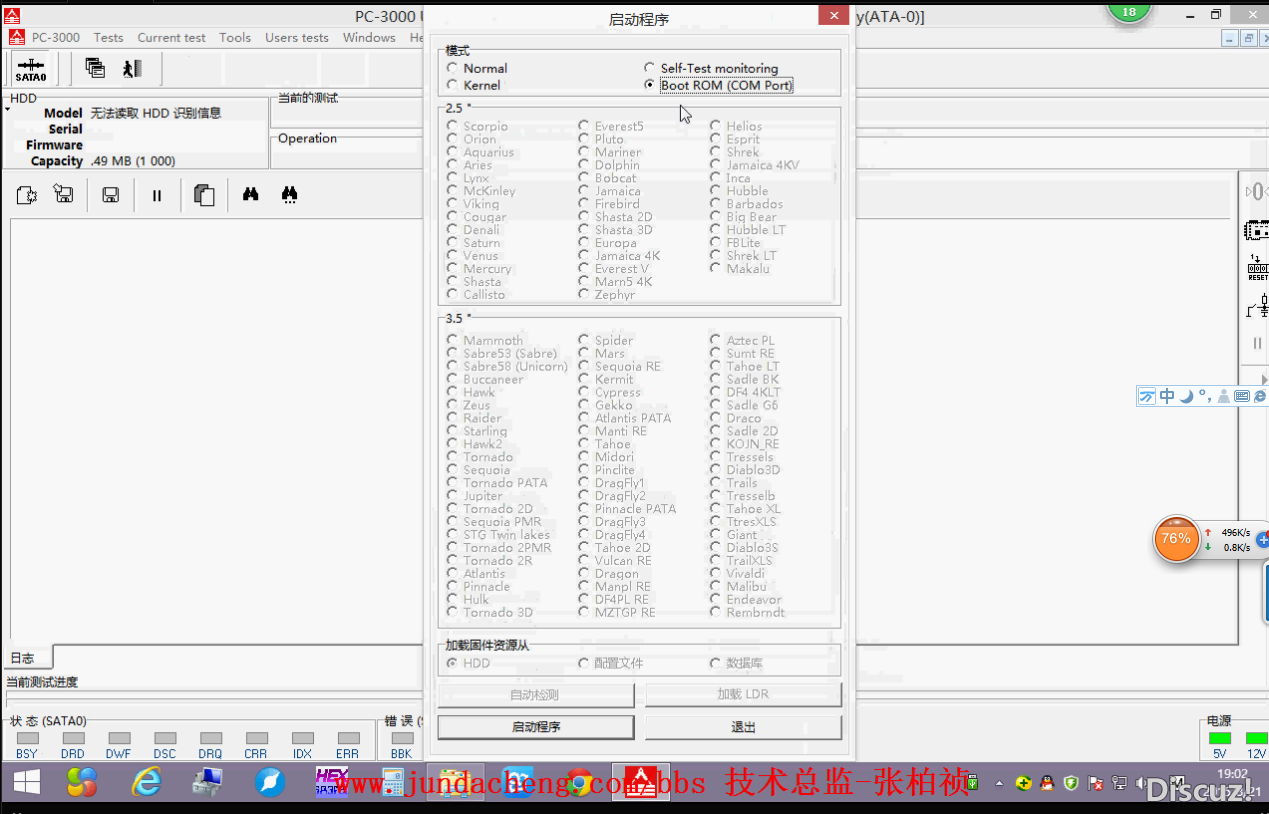The height and width of the screenshot is (814, 1269).
Task: Select the Boot ROM (COM Port) option
Action: [x=650, y=85]
